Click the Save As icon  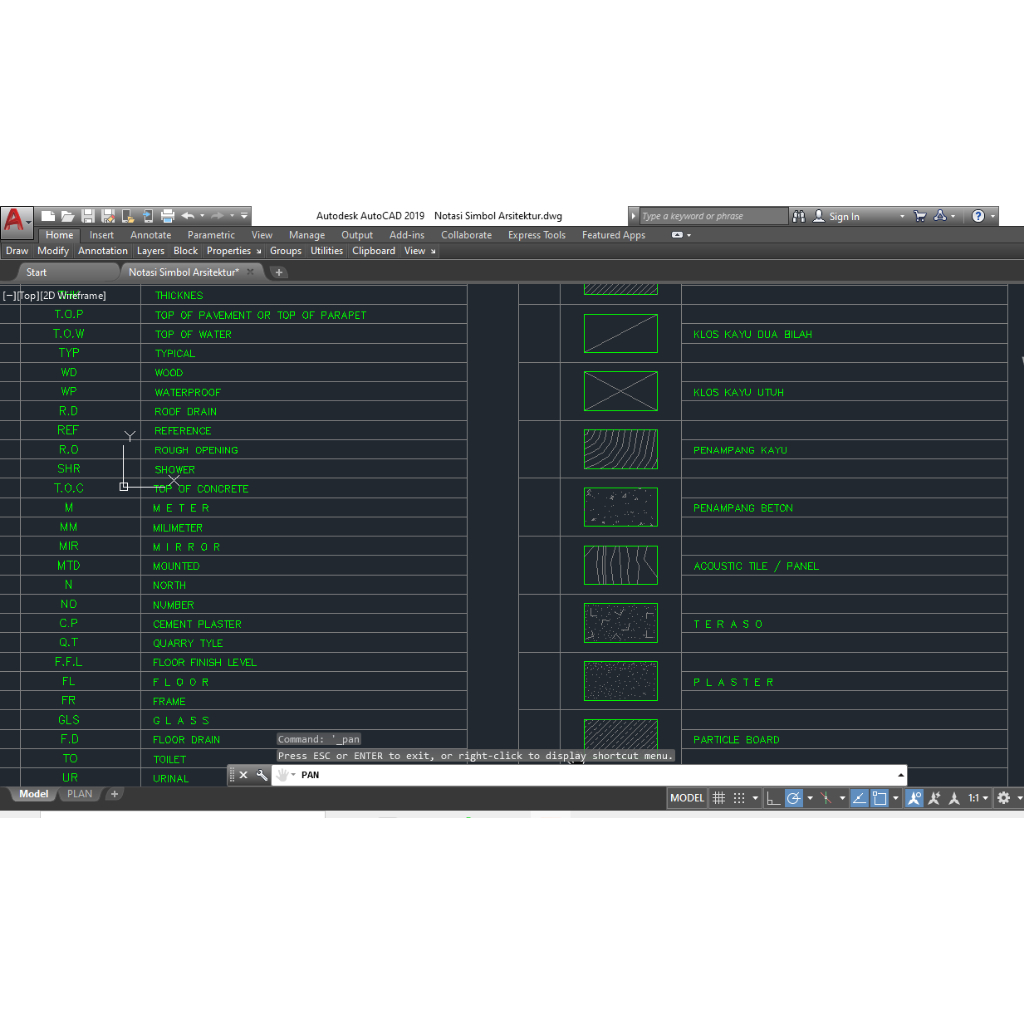108,216
